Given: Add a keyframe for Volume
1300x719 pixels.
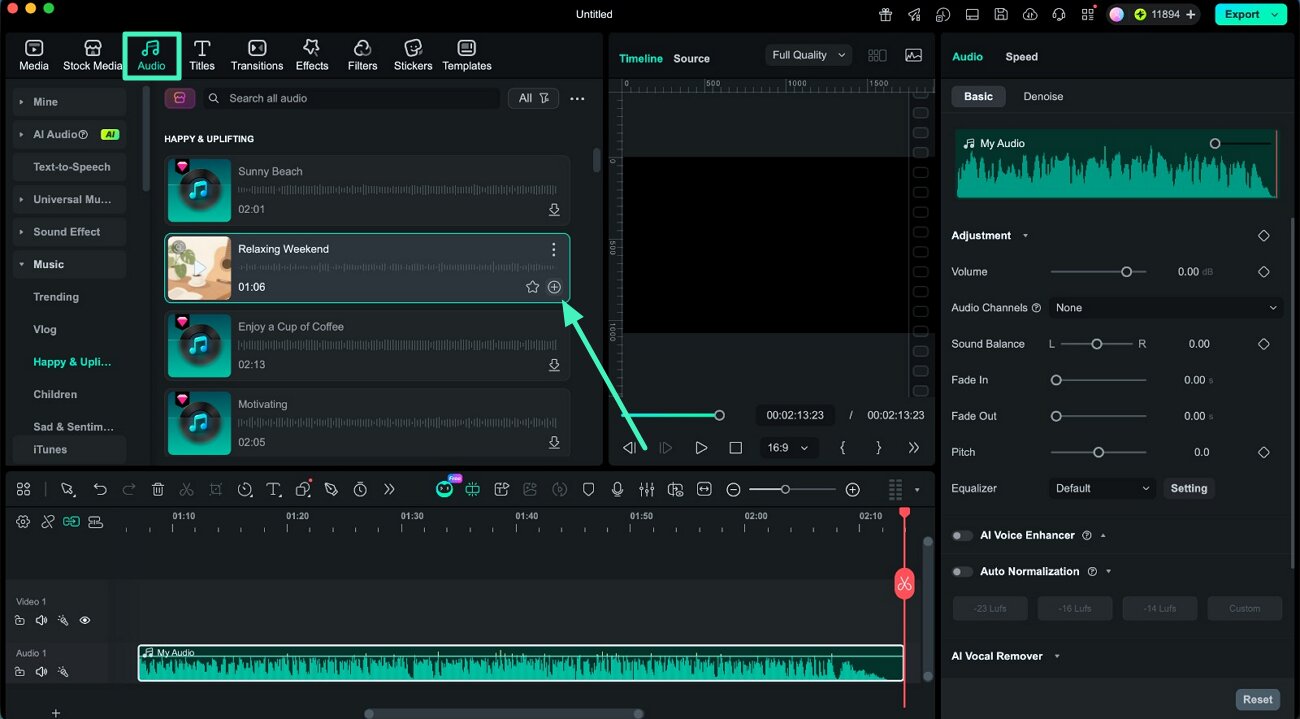Looking at the screenshot, I should pyautogui.click(x=1263, y=272).
